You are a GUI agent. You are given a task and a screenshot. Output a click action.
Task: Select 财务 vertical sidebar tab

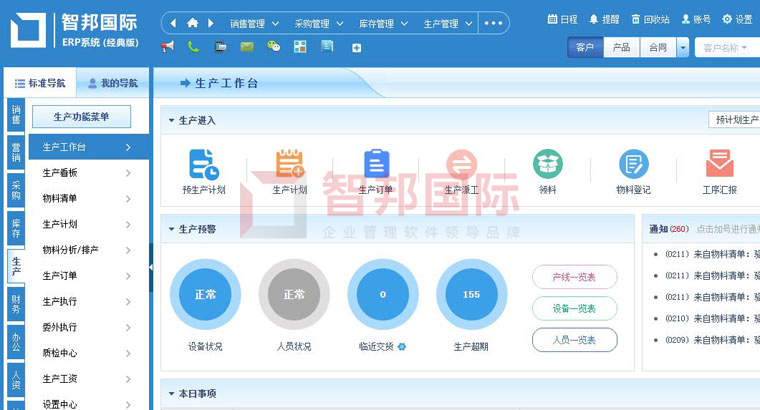16,304
